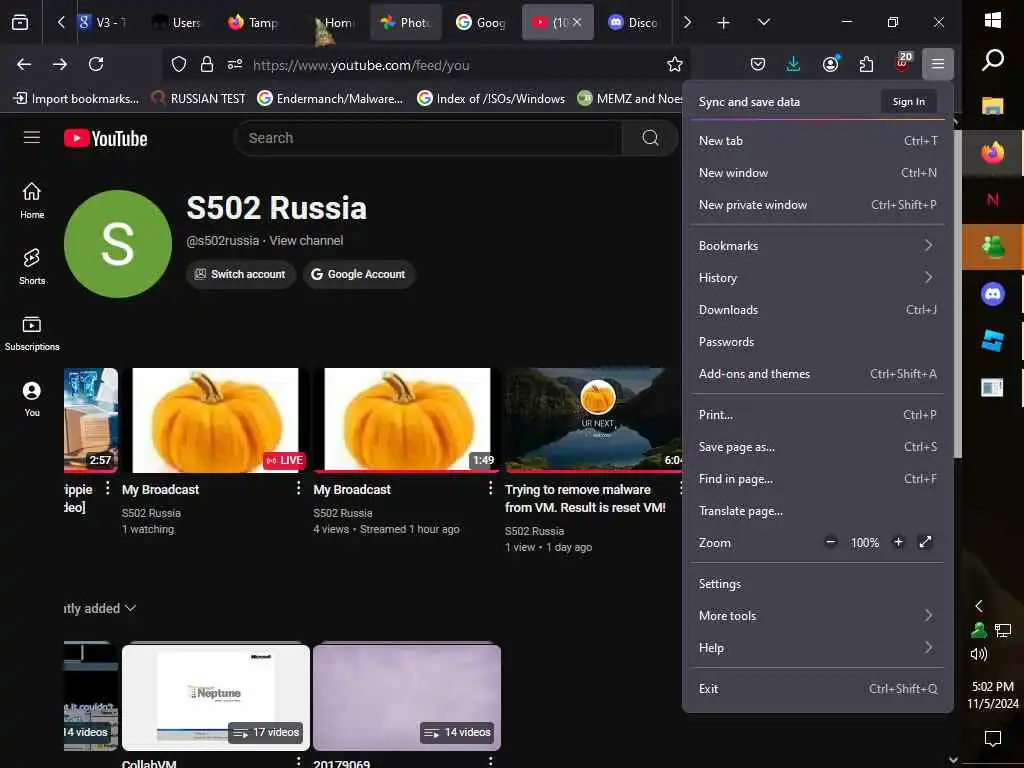The image size is (1024, 768).
Task: Open YouTube guide hamburger menu
Action: (x=32, y=138)
